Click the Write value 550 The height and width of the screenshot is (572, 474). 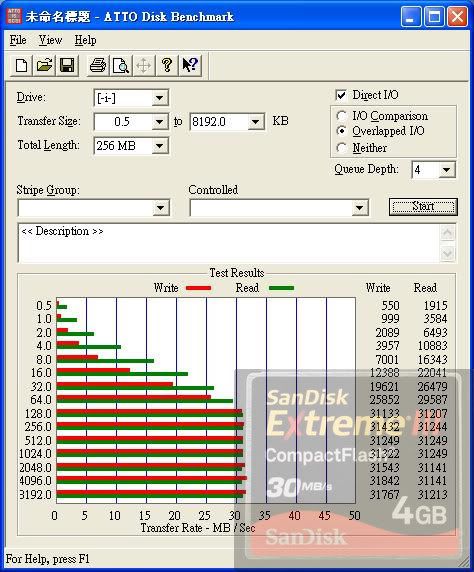(390, 305)
